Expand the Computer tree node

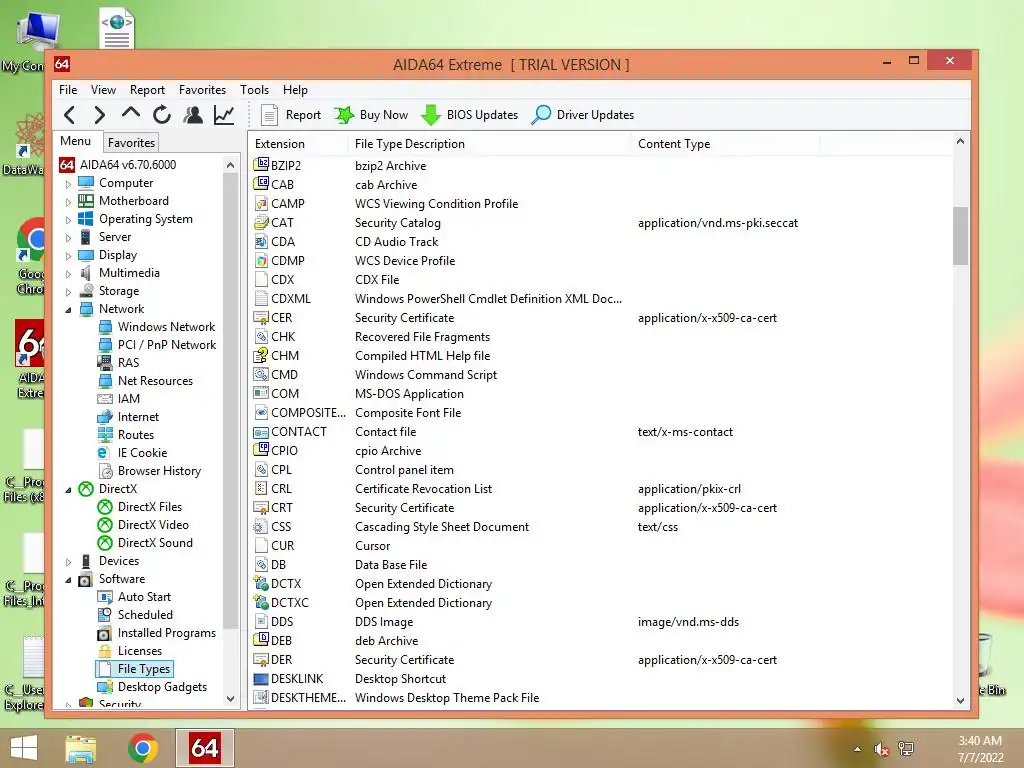69,184
